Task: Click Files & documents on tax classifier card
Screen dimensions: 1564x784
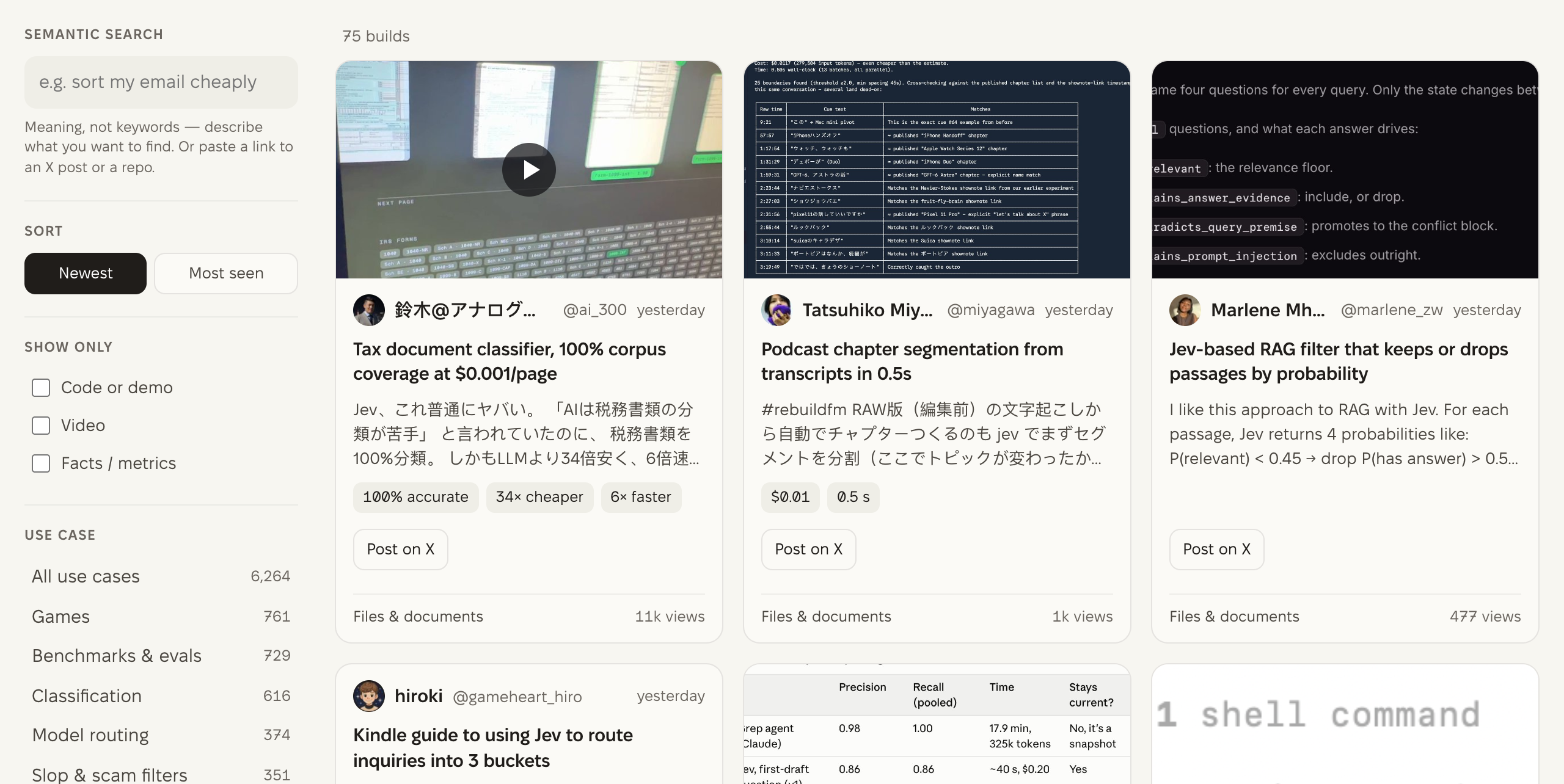Action: click(418, 617)
